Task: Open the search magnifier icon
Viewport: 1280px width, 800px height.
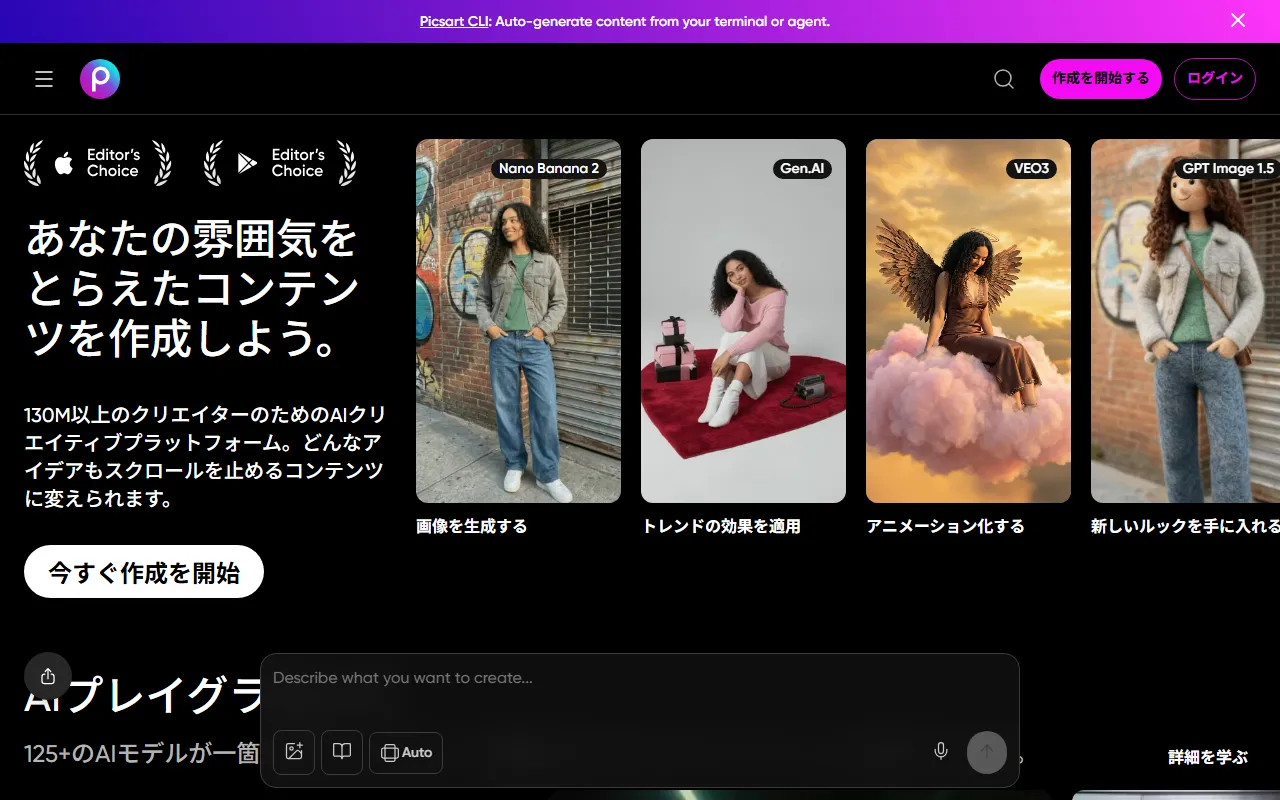Action: (x=1004, y=79)
